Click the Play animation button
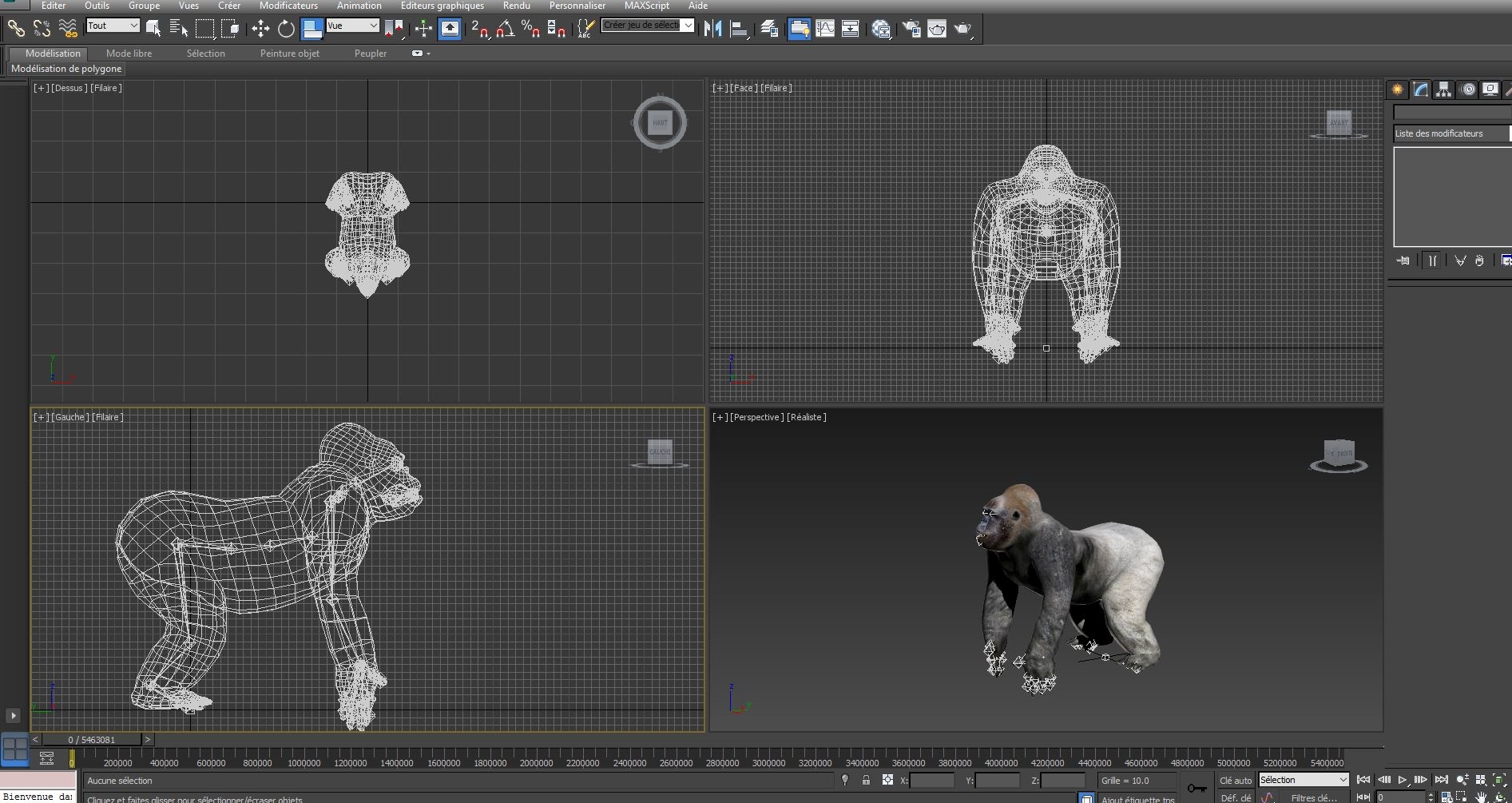This screenshot has height=803, width=1512. point(1403,780)
